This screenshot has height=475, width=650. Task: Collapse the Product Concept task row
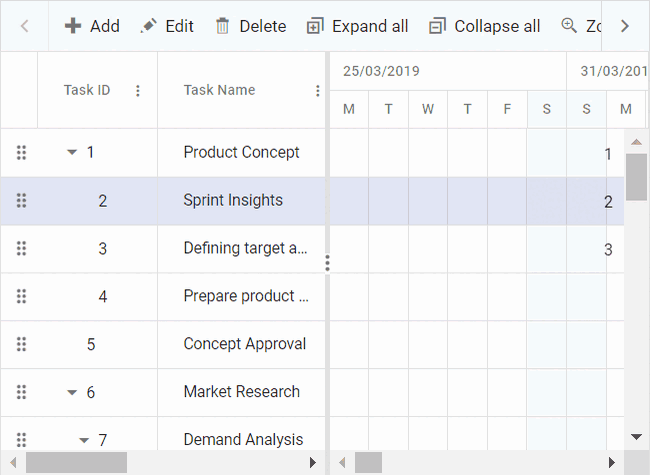[x=72, y=153]
